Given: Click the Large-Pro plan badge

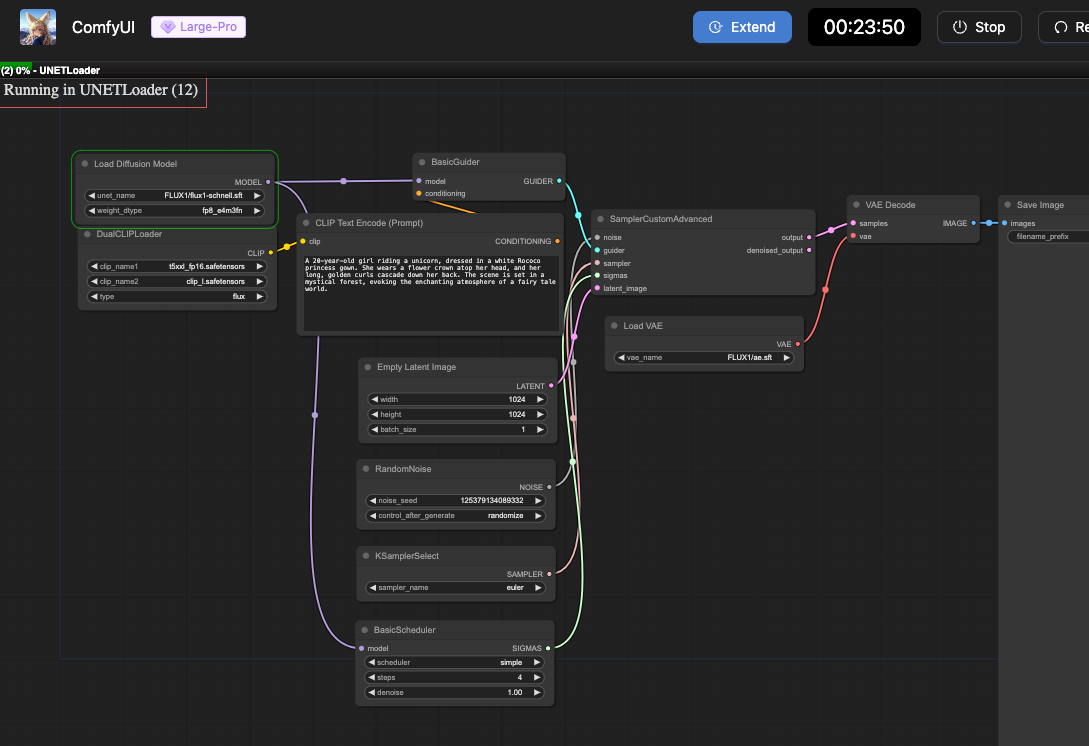Looking at the screenshot, I should pyautogui.click(x=198, y=27).
